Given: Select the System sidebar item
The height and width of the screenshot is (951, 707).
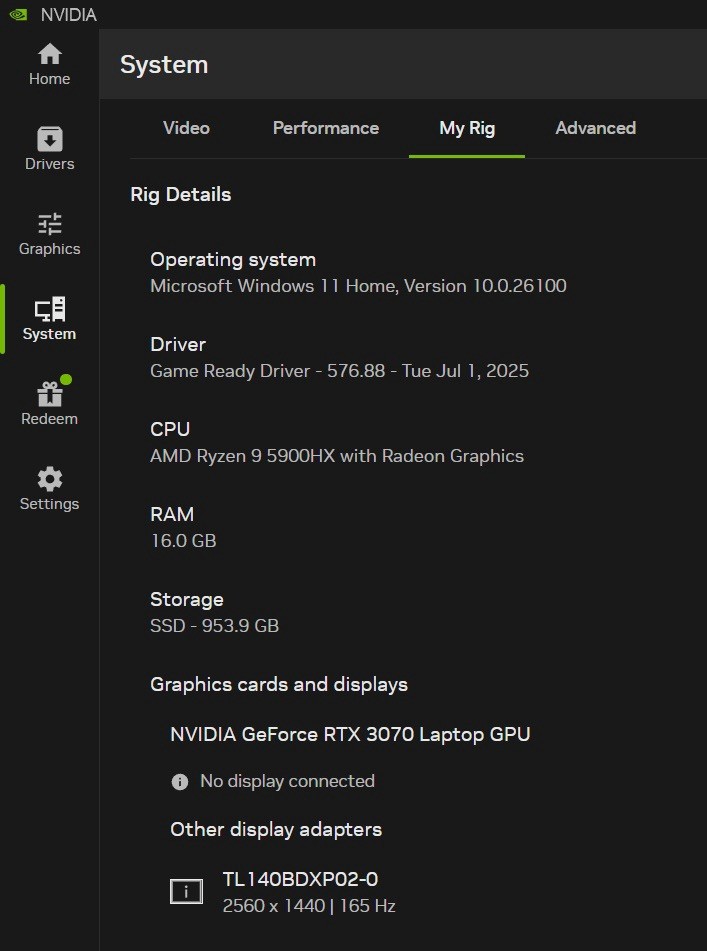Looking at the screenshot, I should click(50, 319).
